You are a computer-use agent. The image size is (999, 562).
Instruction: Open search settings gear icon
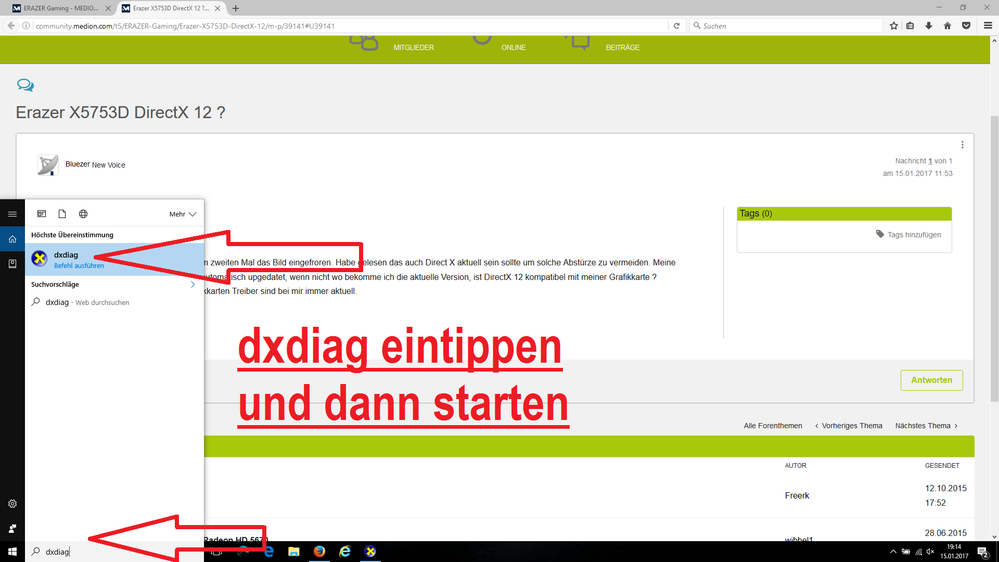point(12,503)
